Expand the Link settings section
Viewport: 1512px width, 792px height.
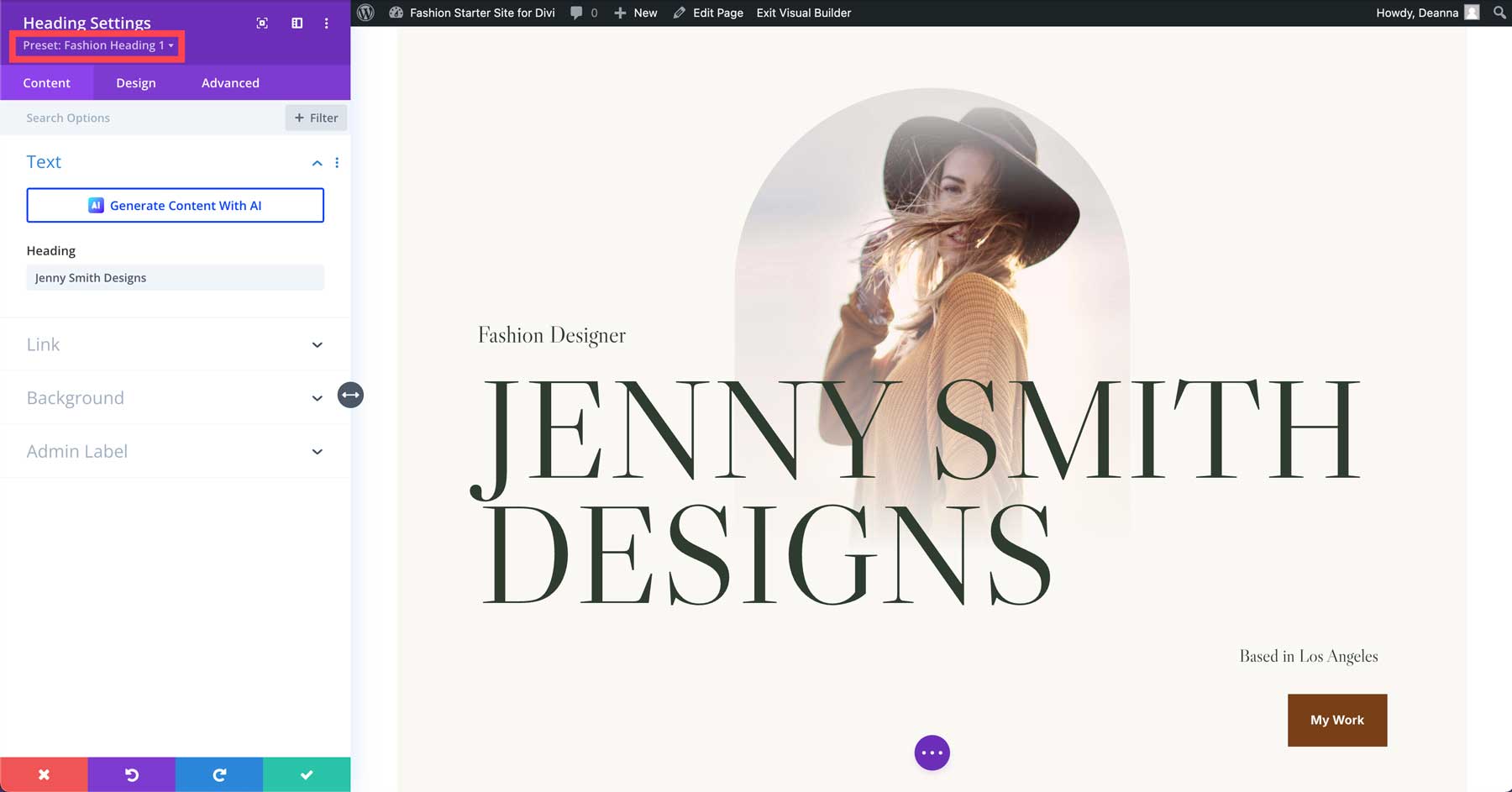click(x=317, y=344)
